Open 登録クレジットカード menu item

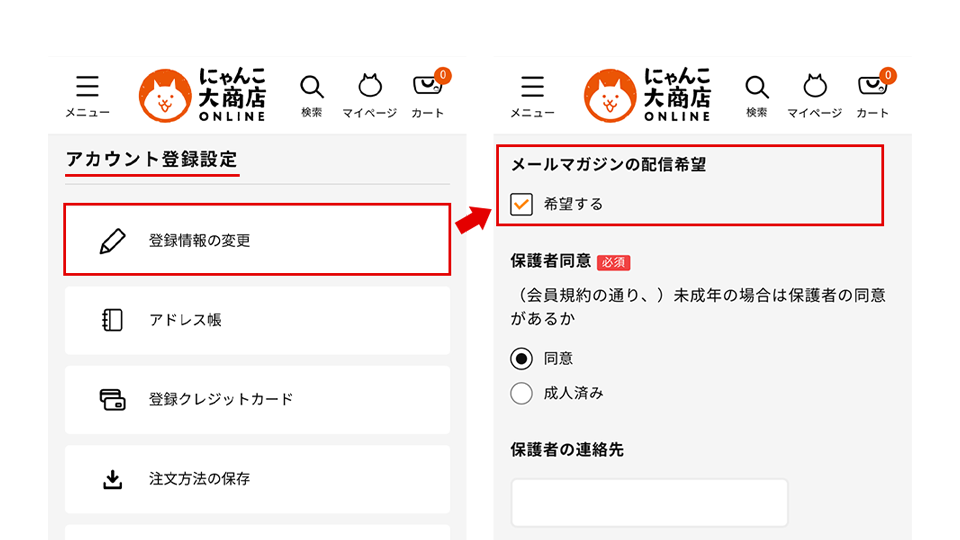click(x=257, y=399)
